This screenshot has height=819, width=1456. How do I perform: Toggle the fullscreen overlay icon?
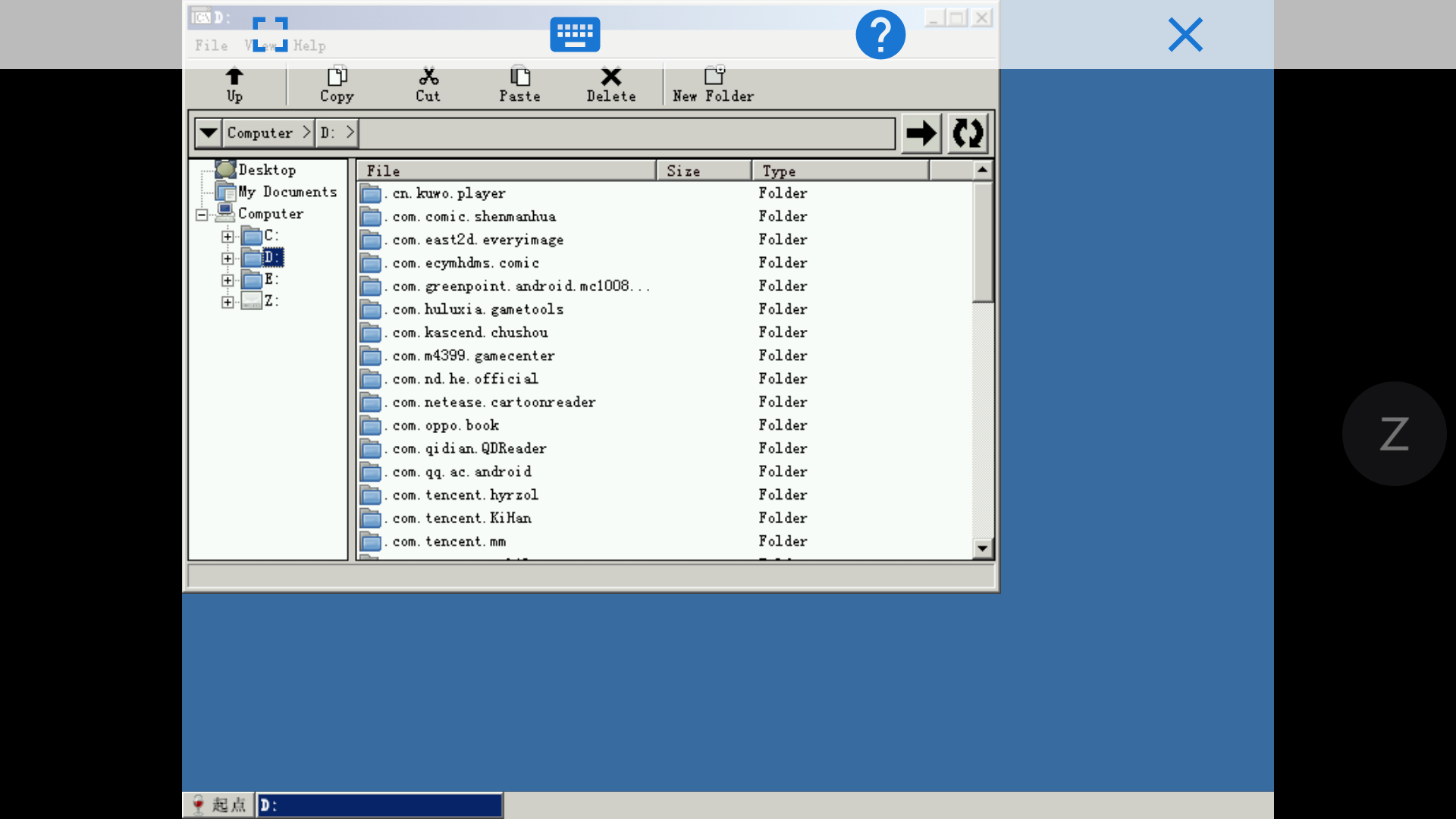pyautogui.click(x=270, y=34)
